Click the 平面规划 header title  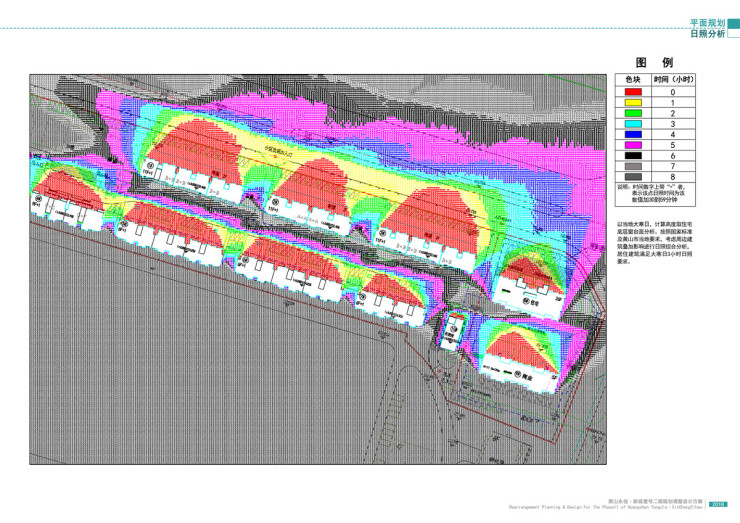pyautogui.click(x=707, y=22)
